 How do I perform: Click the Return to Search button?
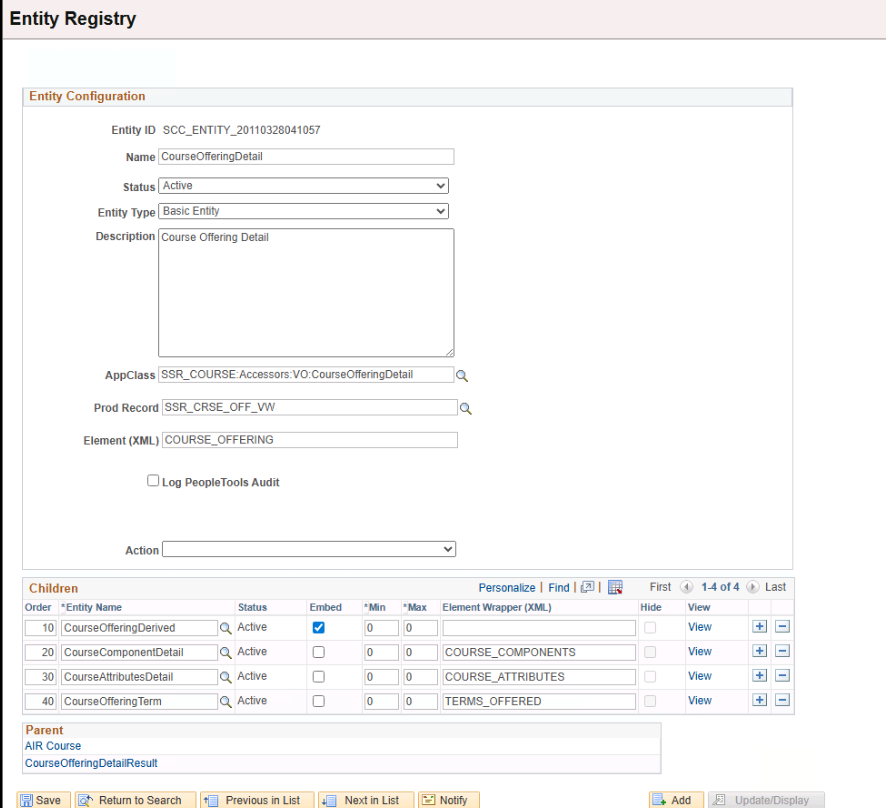130,800
